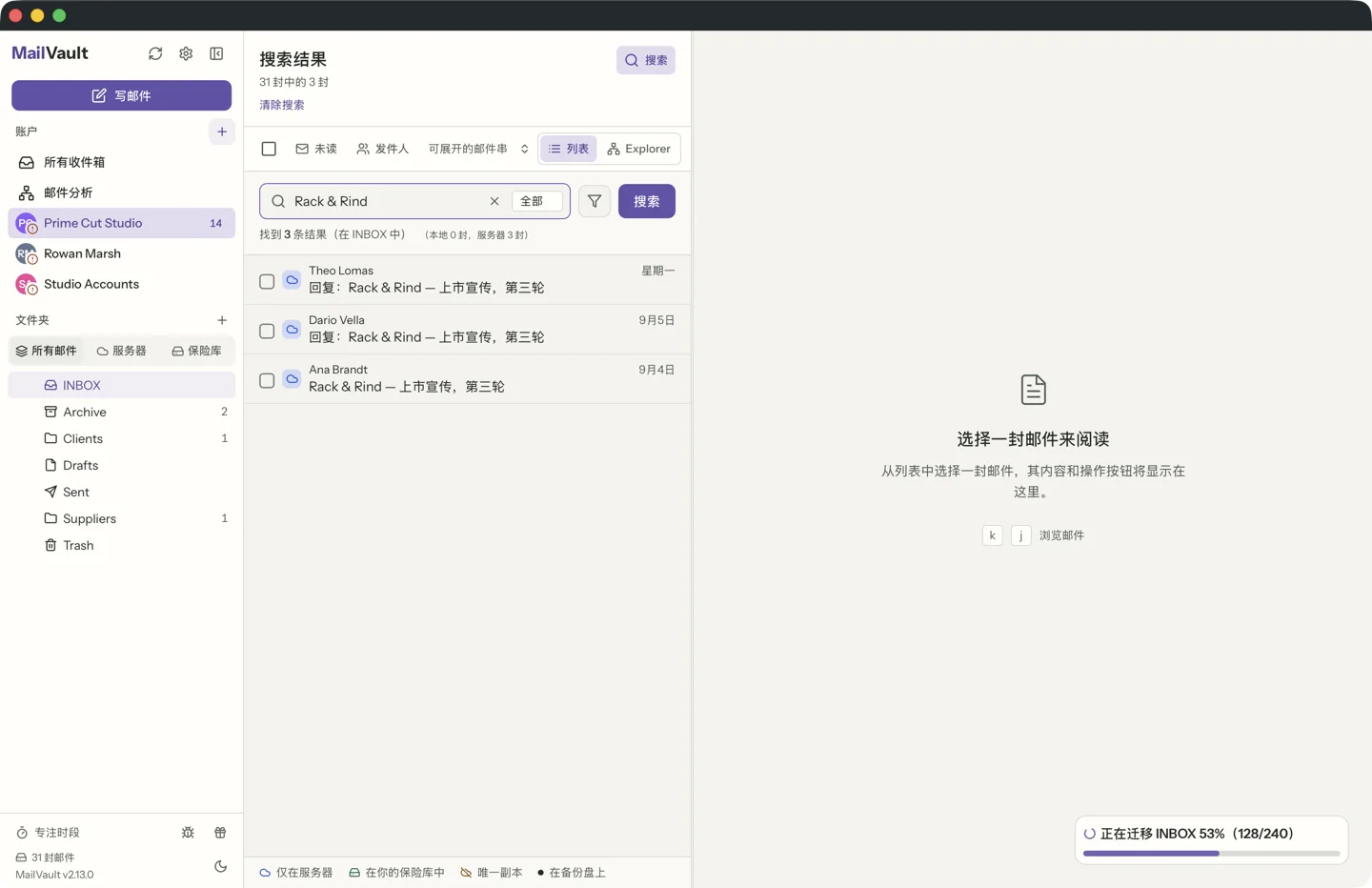Image resolution: width=1372 pixels, height=888 pixels.
Task: Open Drafts folder
Action: 121,465
